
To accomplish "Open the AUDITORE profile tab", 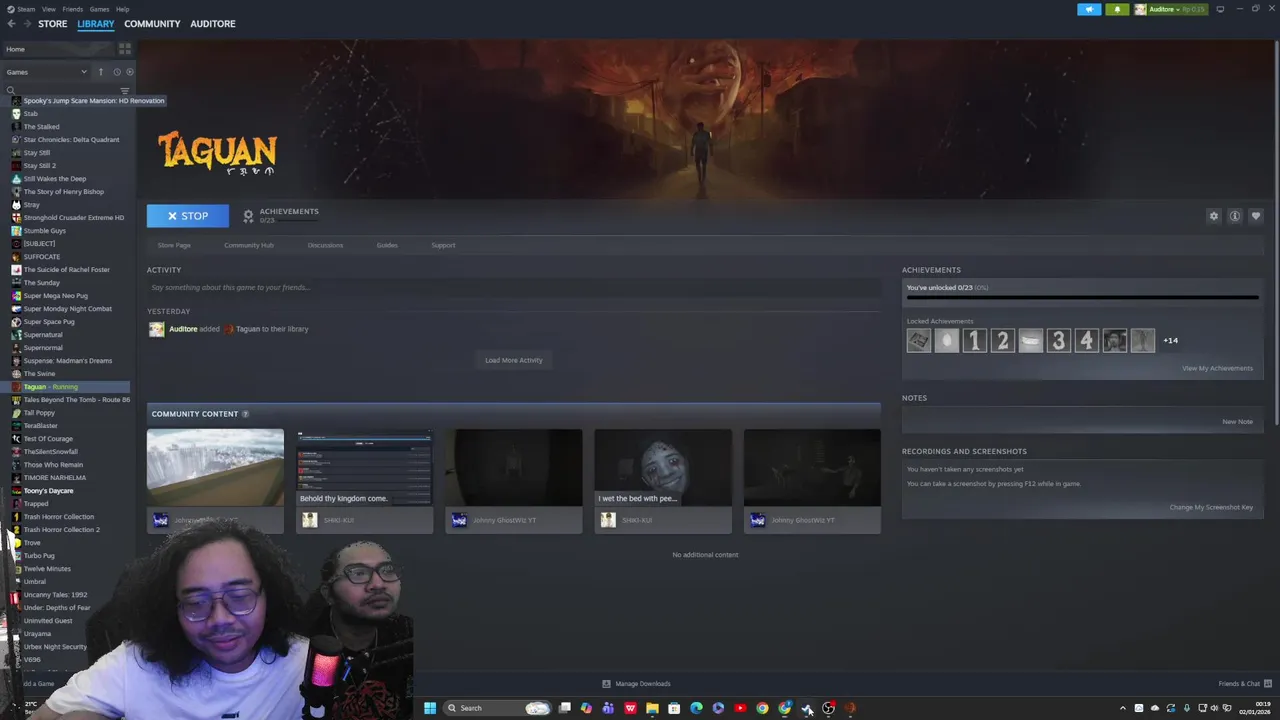I will tap(213, 24).
